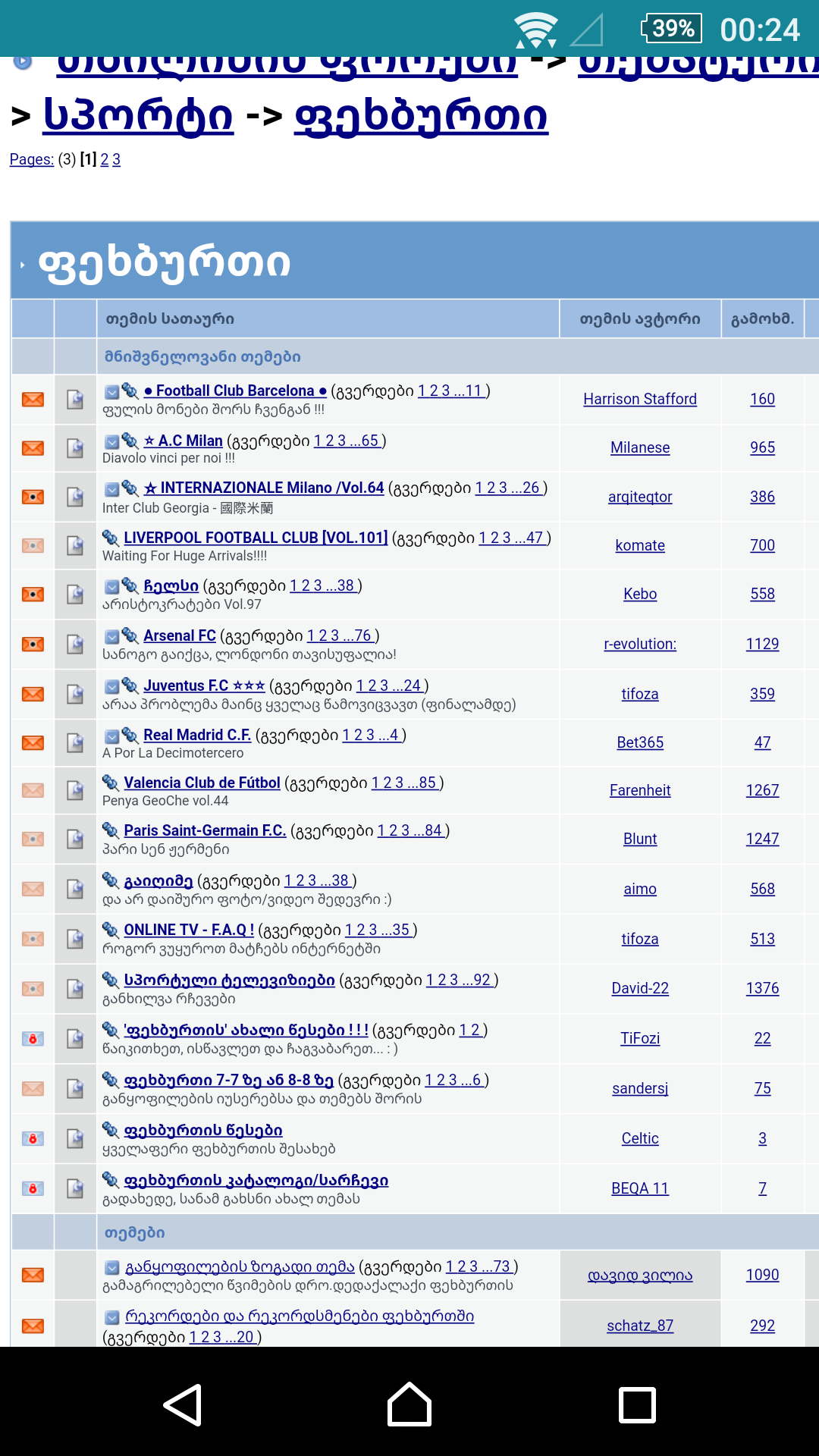Go to page 2 of forum listing

click(105, 159)
